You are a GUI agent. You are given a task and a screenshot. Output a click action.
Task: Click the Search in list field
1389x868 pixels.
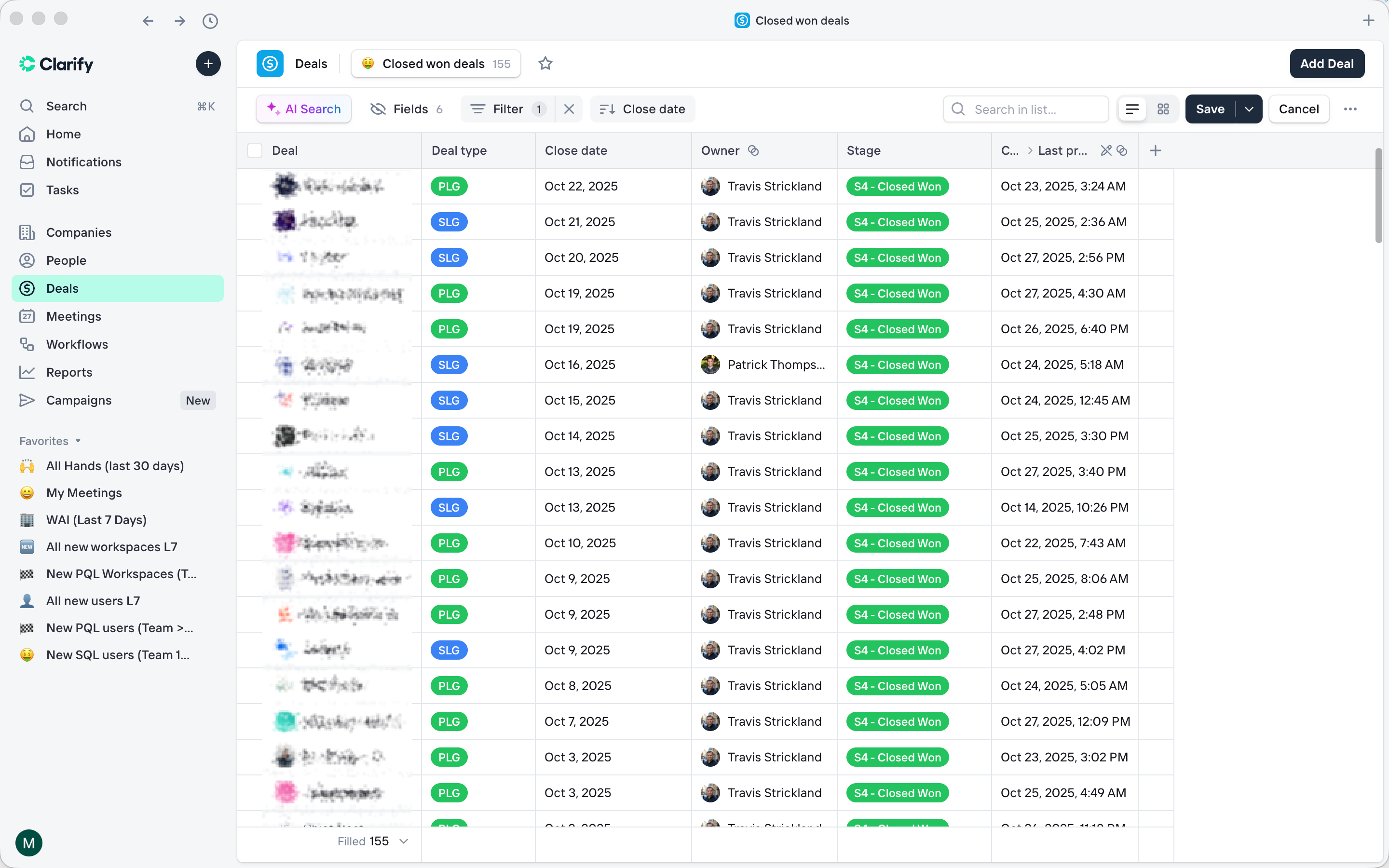point(1026,108)
